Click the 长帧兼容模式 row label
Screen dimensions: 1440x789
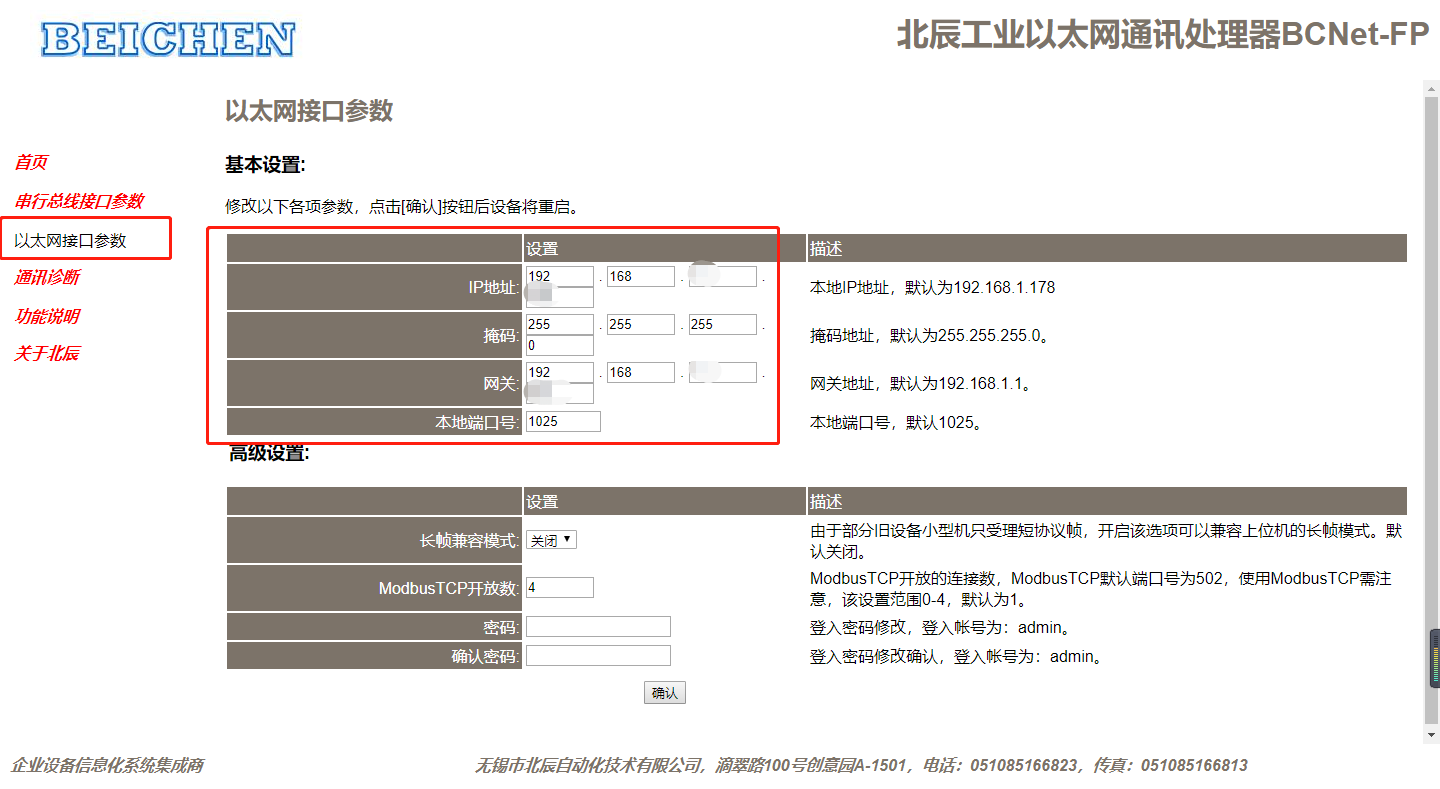pyautogui.click(x=470, y=541)
